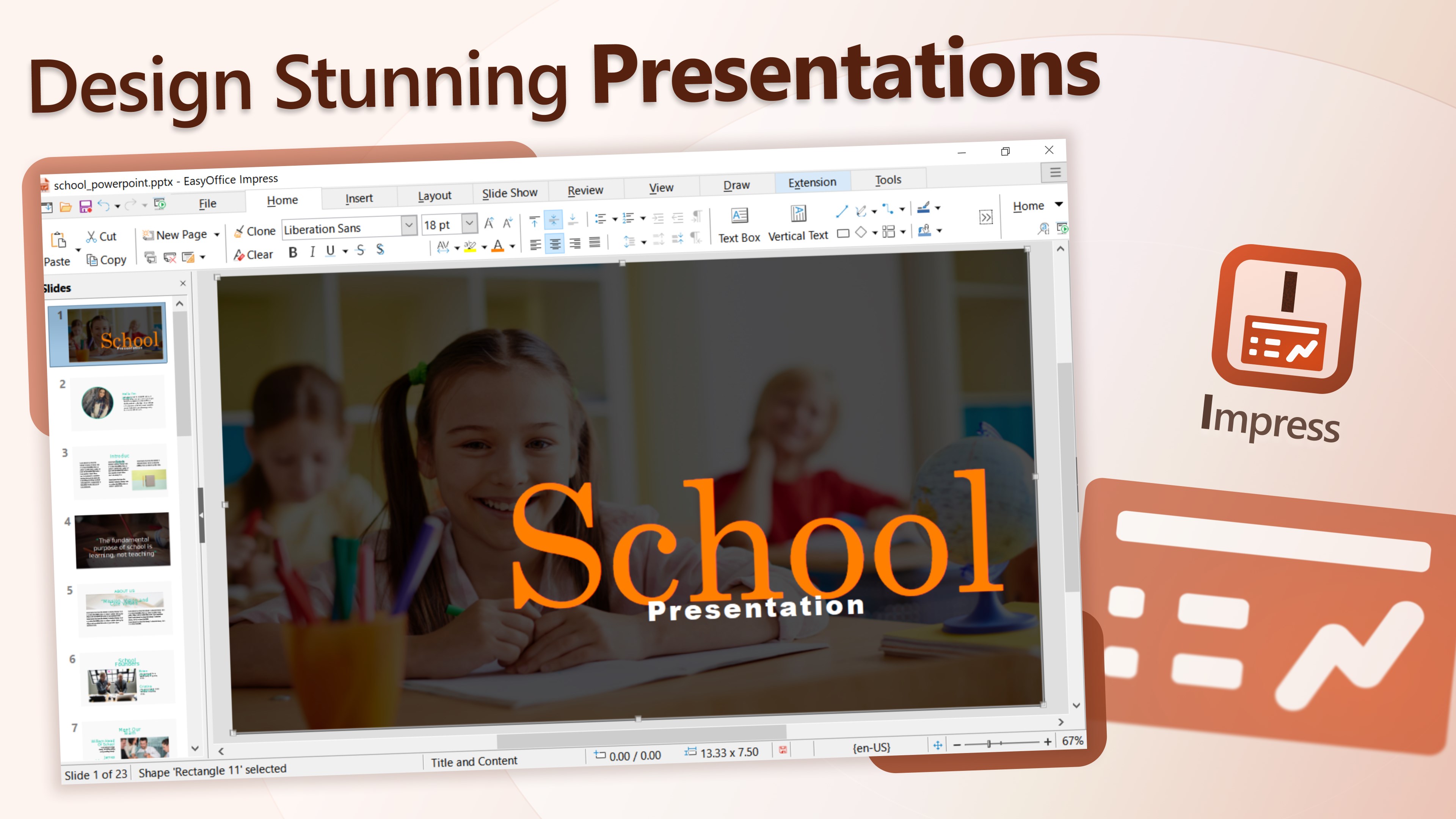The width and height of the screenshot is (1456, 819).
Task: Click the Copy button
Action: click(x=106, y=260)
